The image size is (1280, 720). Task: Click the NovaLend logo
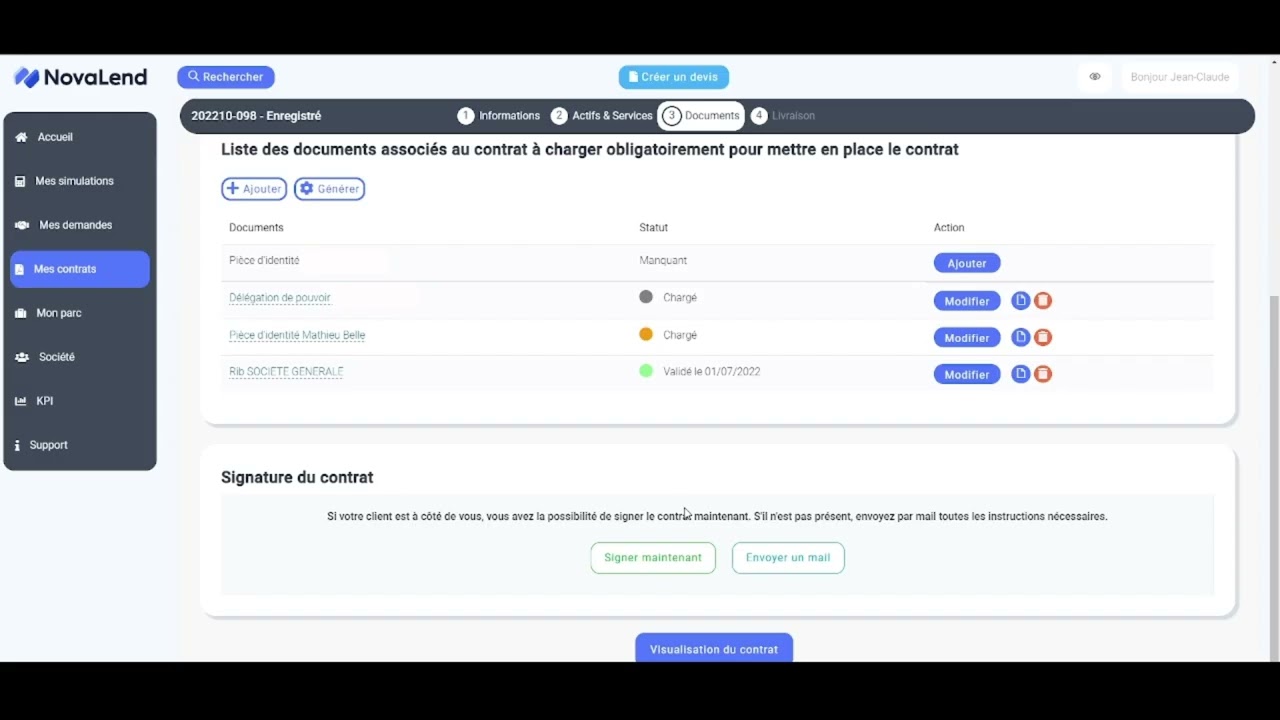80,77
